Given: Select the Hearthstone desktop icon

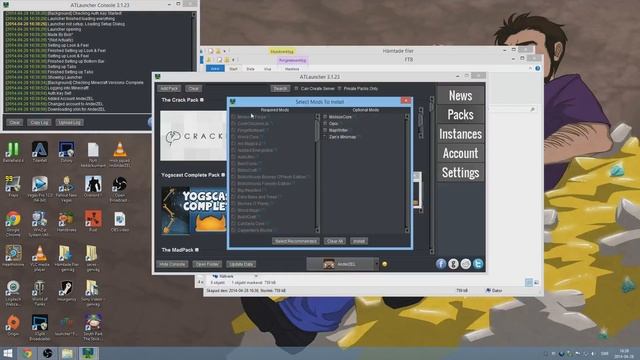Looking at the screenshot, I should (13, 256).
